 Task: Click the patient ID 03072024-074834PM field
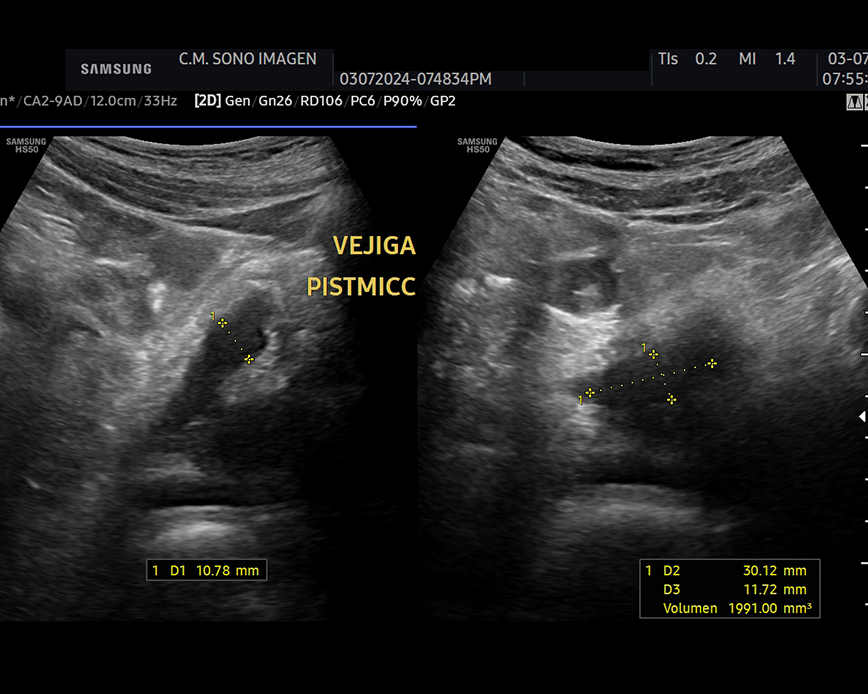(415, 79)
